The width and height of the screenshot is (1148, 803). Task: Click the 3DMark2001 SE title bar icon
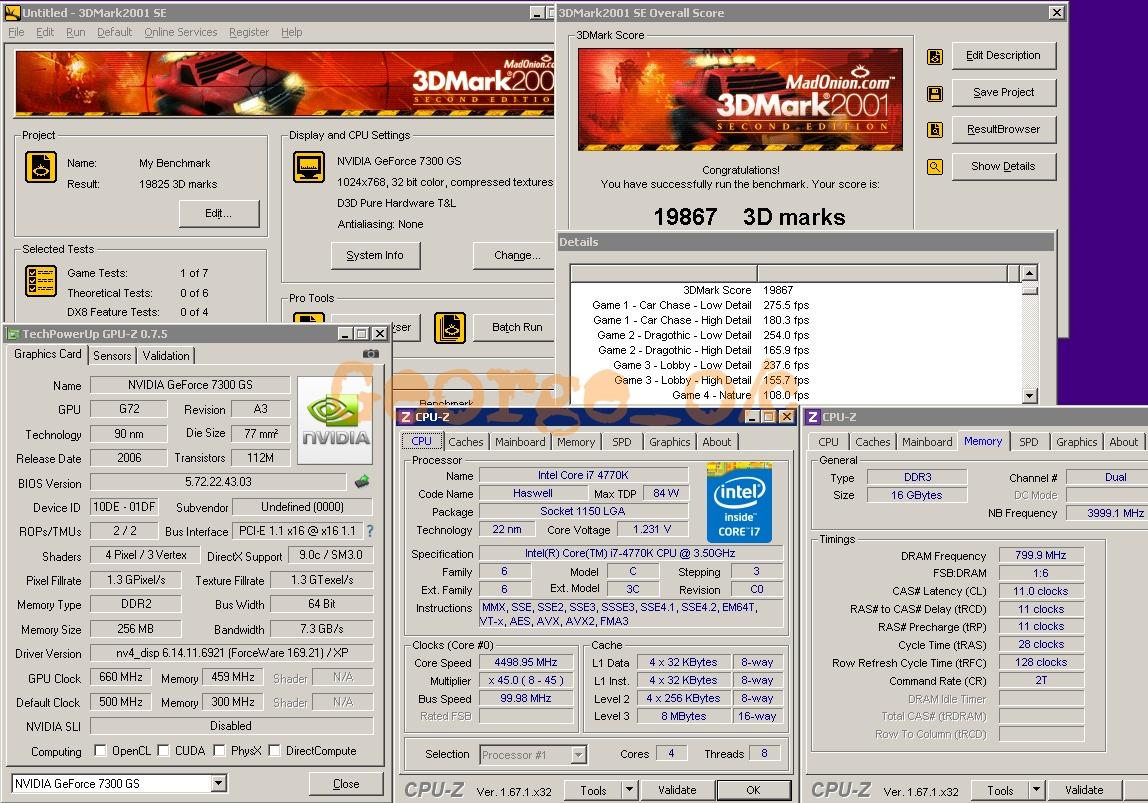pos(12,12)
